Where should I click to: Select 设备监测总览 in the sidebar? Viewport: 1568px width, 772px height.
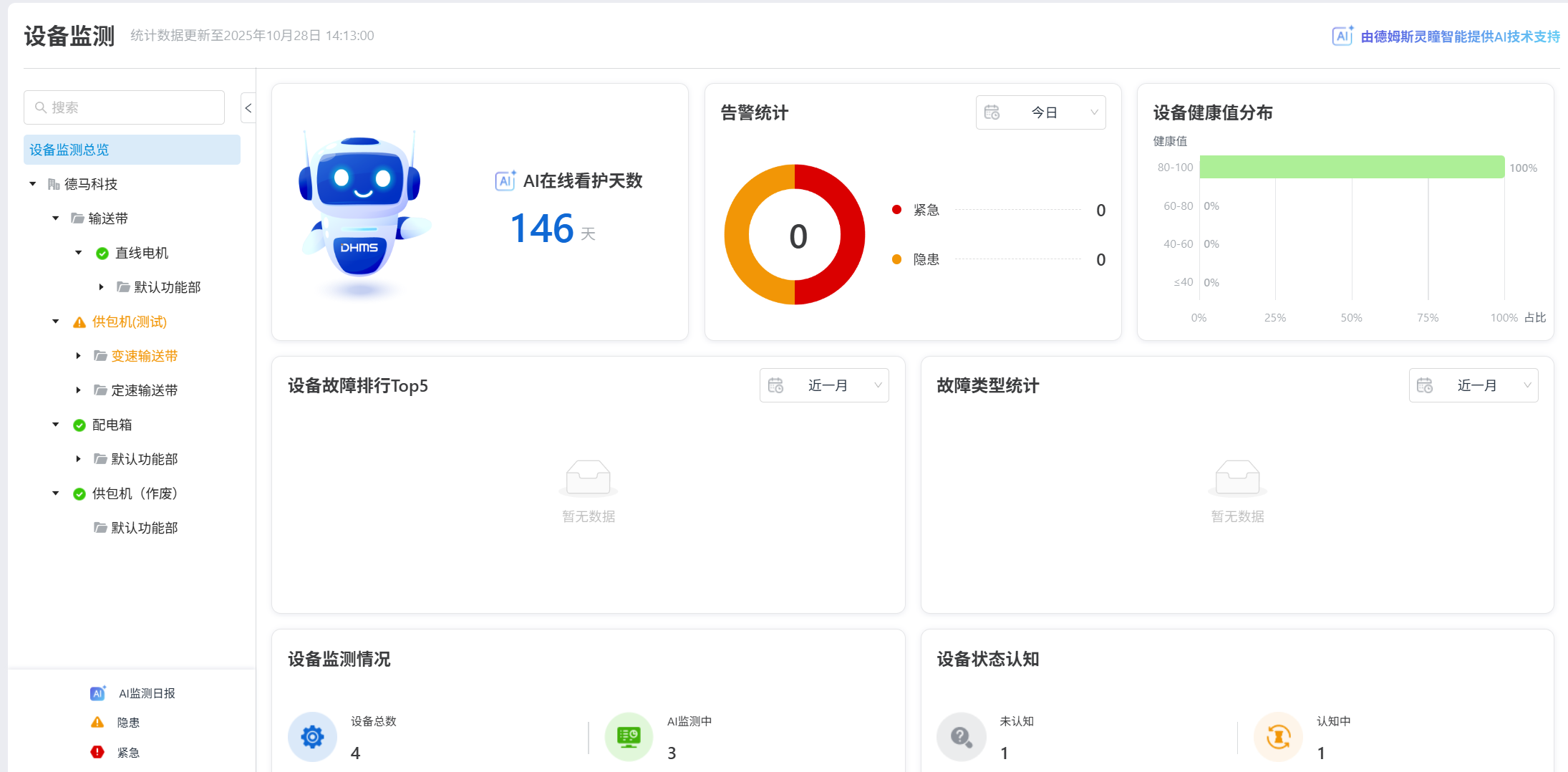(132, 150)
